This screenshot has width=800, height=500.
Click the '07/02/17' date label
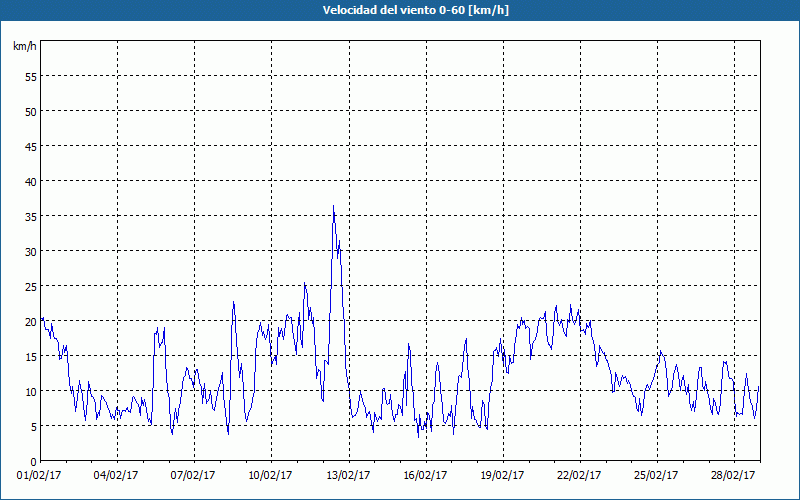[x=193, y=475]
